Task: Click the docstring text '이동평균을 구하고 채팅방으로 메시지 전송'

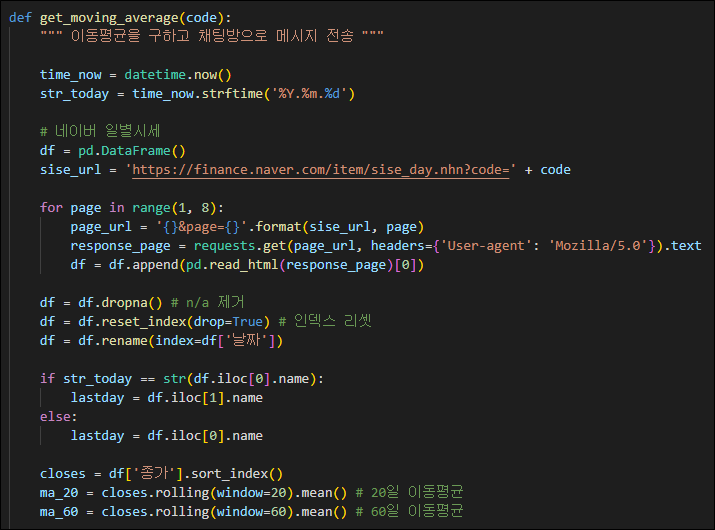Action: 212,36
